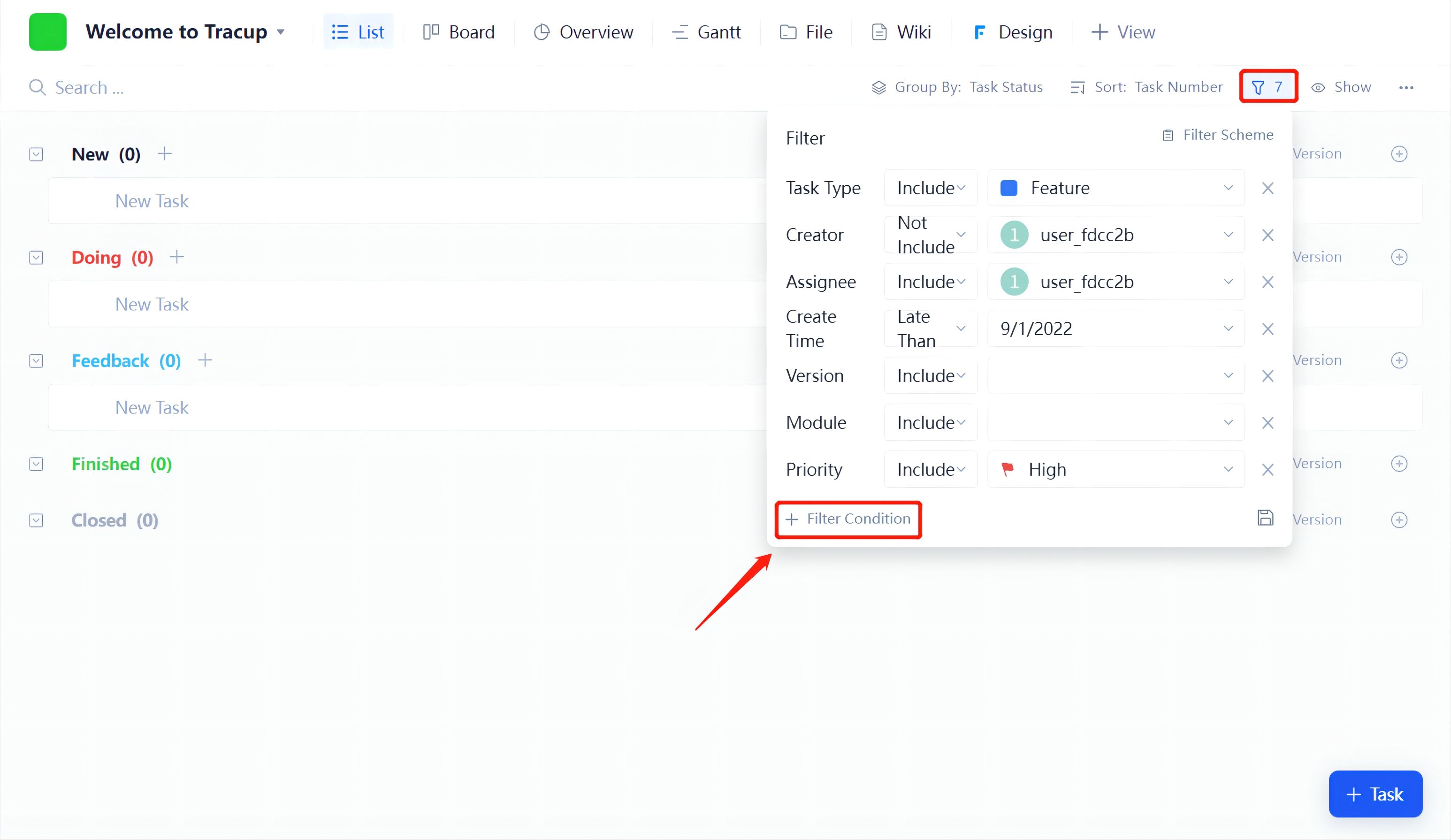This screenshot has height=840, width=1451.
Task: Remove the Task Type filter row
Action: (x=1268, y=188)
